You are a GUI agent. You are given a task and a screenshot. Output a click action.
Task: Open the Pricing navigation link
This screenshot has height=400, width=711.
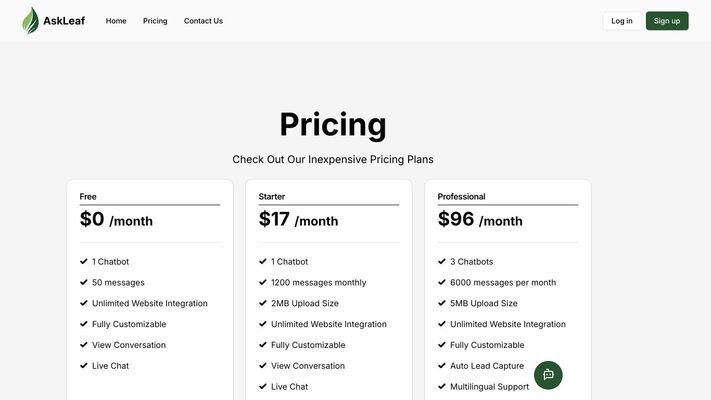click(155, 21)
